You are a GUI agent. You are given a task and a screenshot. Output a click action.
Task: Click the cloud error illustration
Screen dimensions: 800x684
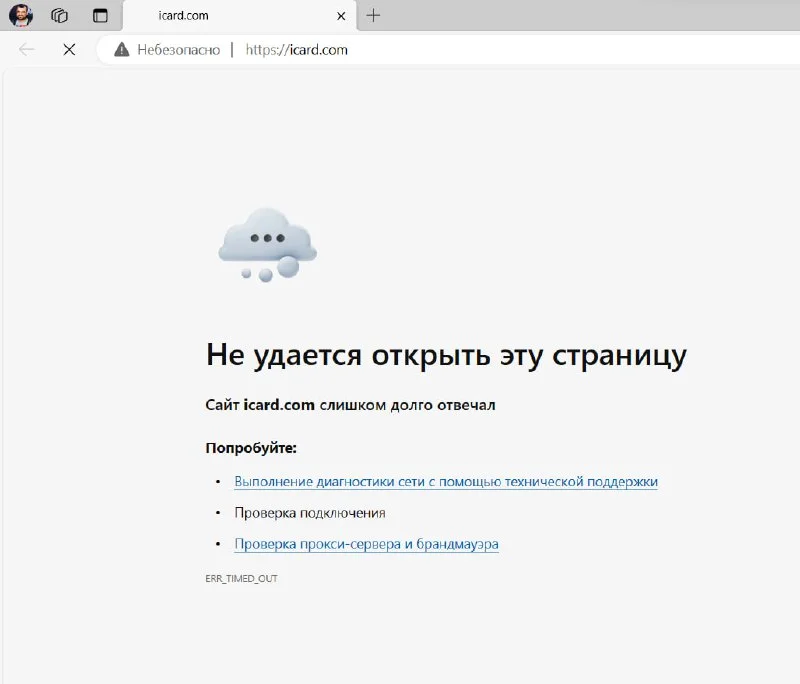[x=267, y=244]
